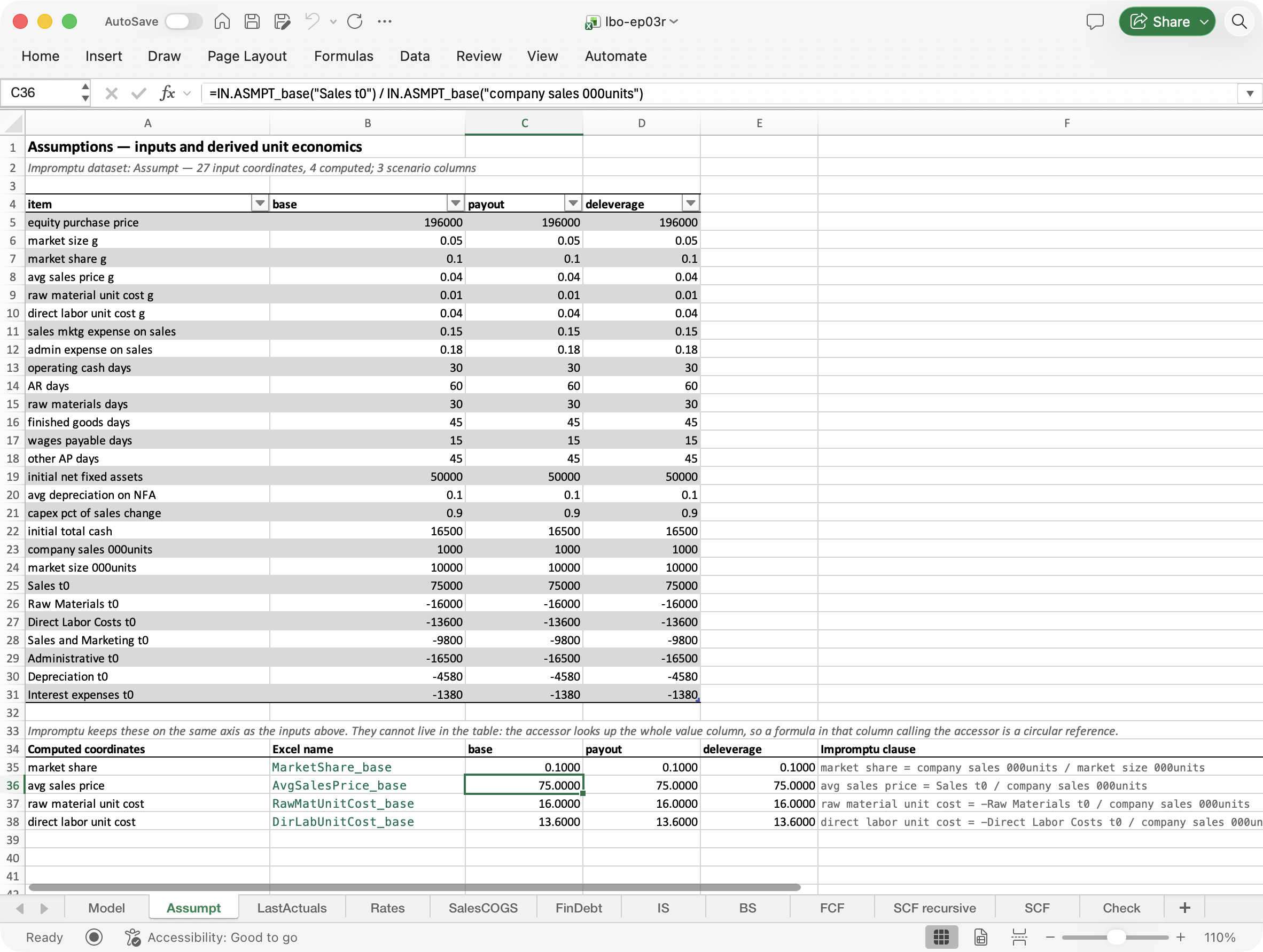This screenshot has width=1263, height=952.
Task: Click the 110% zoom level
Action: (x=1220, y=937)
